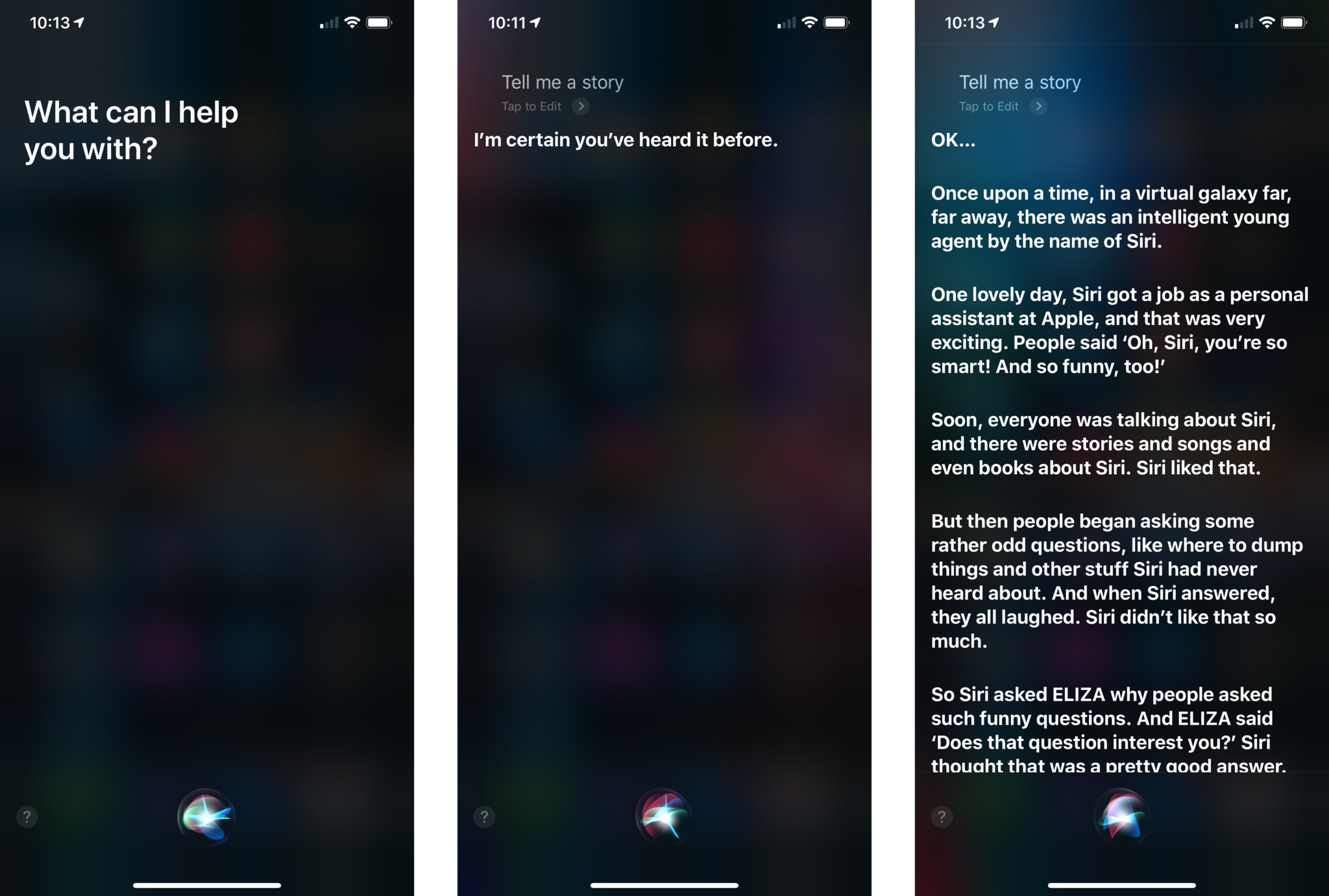Tap the Siri icon on left screen

207,818
